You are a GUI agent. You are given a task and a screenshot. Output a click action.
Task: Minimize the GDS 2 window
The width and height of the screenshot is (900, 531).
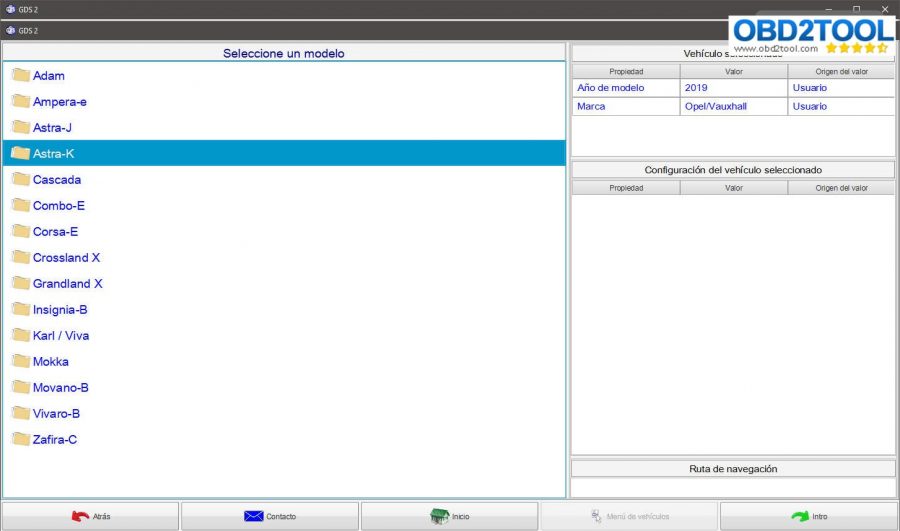tap(828, 9)
